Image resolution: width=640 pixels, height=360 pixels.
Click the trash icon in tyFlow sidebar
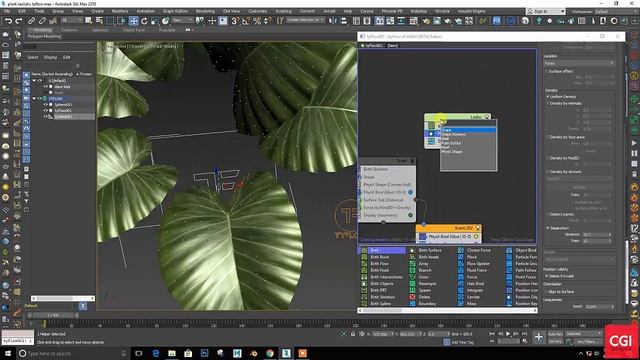[x=634, y=175]
